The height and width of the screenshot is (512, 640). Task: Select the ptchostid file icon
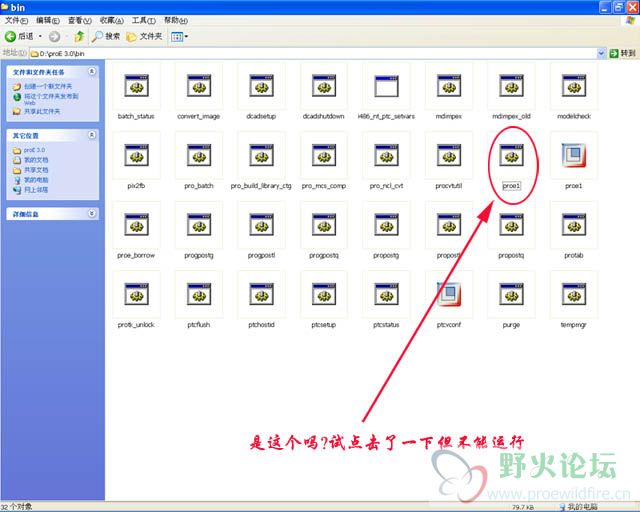click(x=261, y=294)
